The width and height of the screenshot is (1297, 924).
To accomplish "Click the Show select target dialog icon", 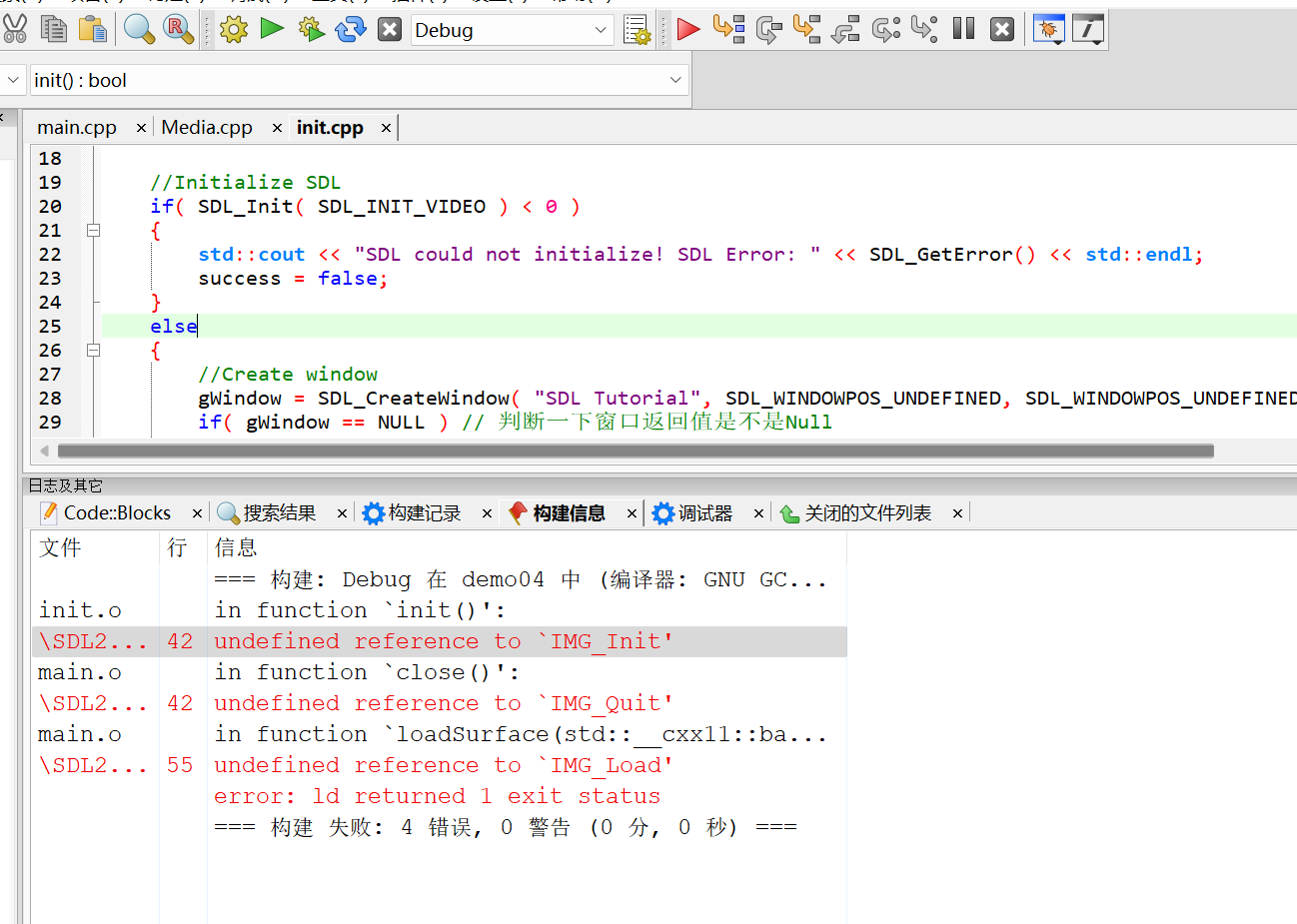I will (637, 30).
